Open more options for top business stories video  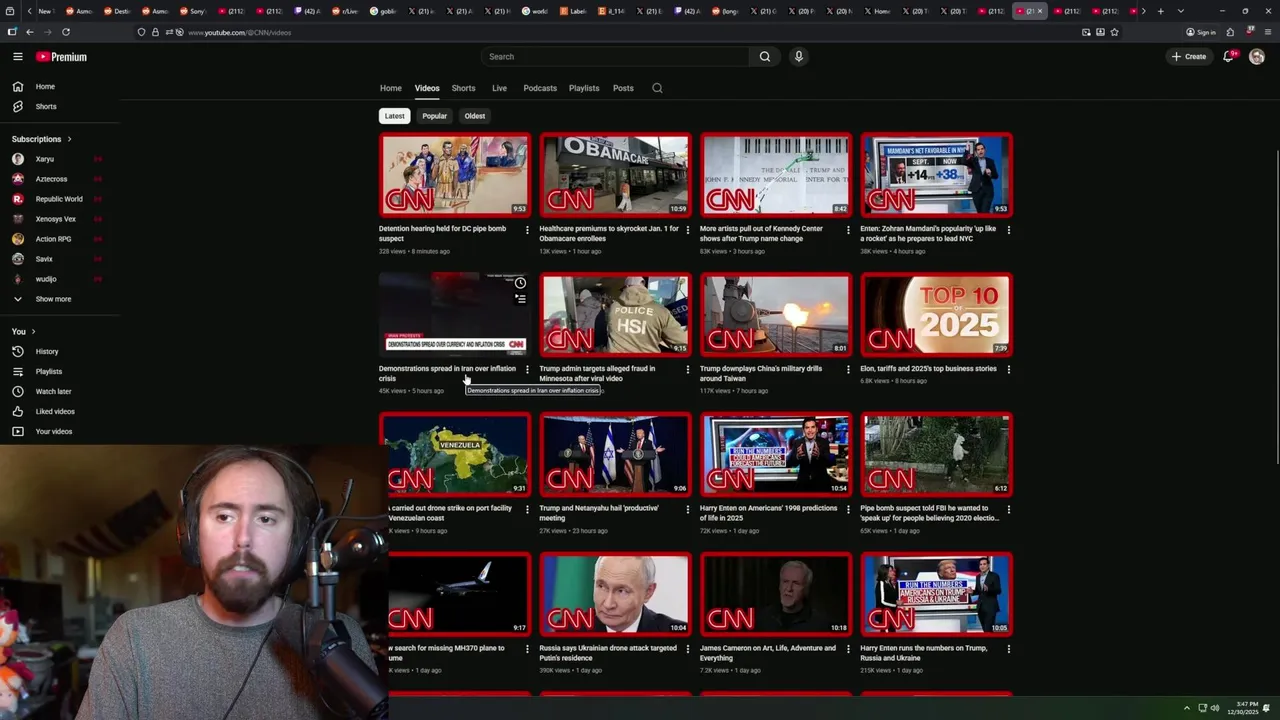(x=1008, y=370)
